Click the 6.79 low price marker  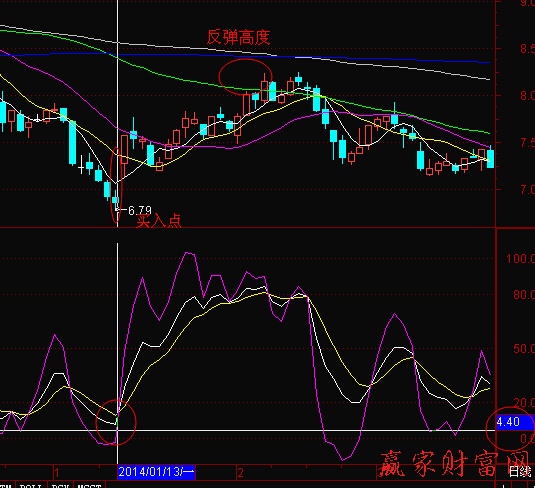[139, 210]
